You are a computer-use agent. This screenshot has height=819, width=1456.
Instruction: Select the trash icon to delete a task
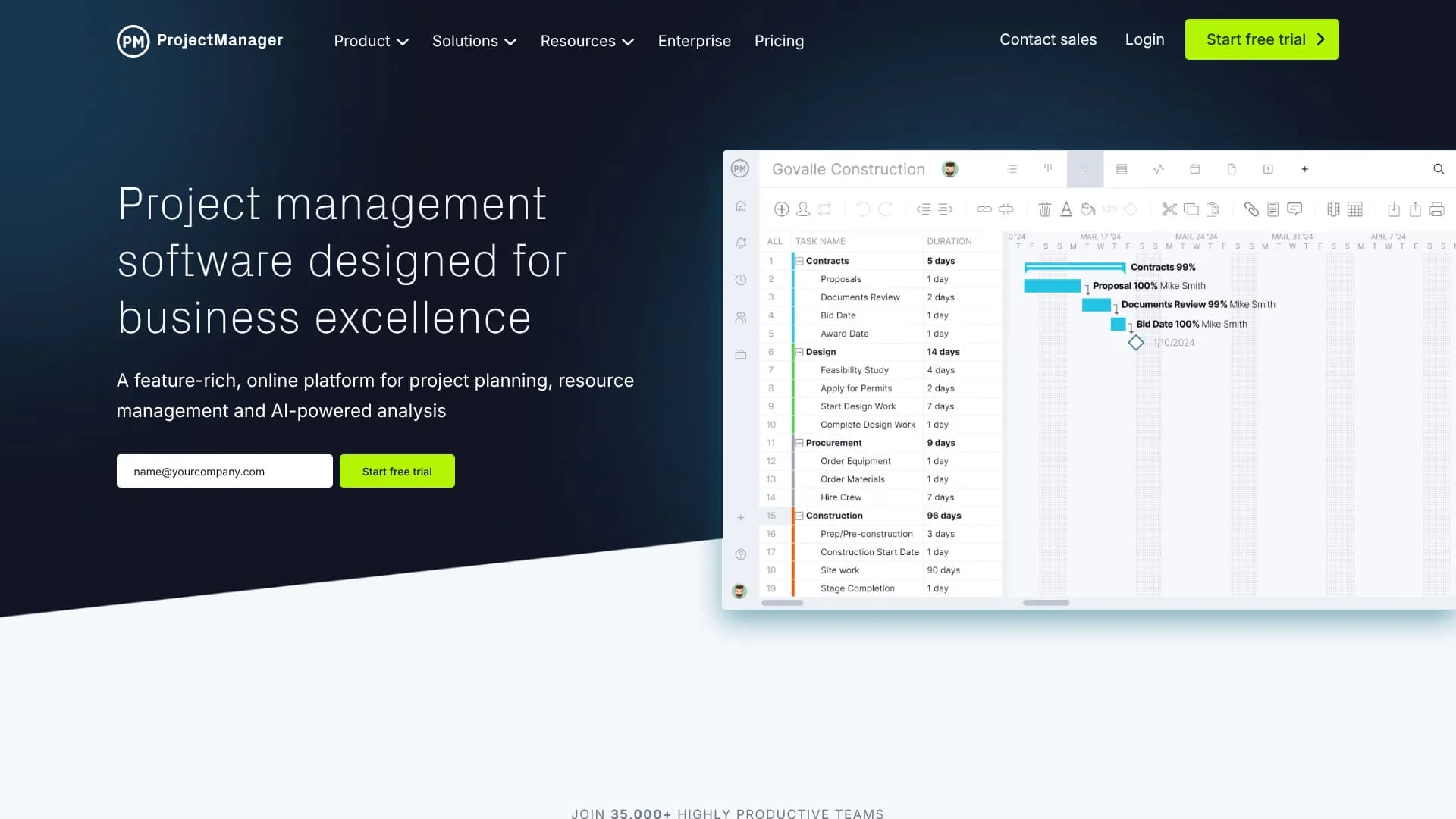[x=1045, y=209]
